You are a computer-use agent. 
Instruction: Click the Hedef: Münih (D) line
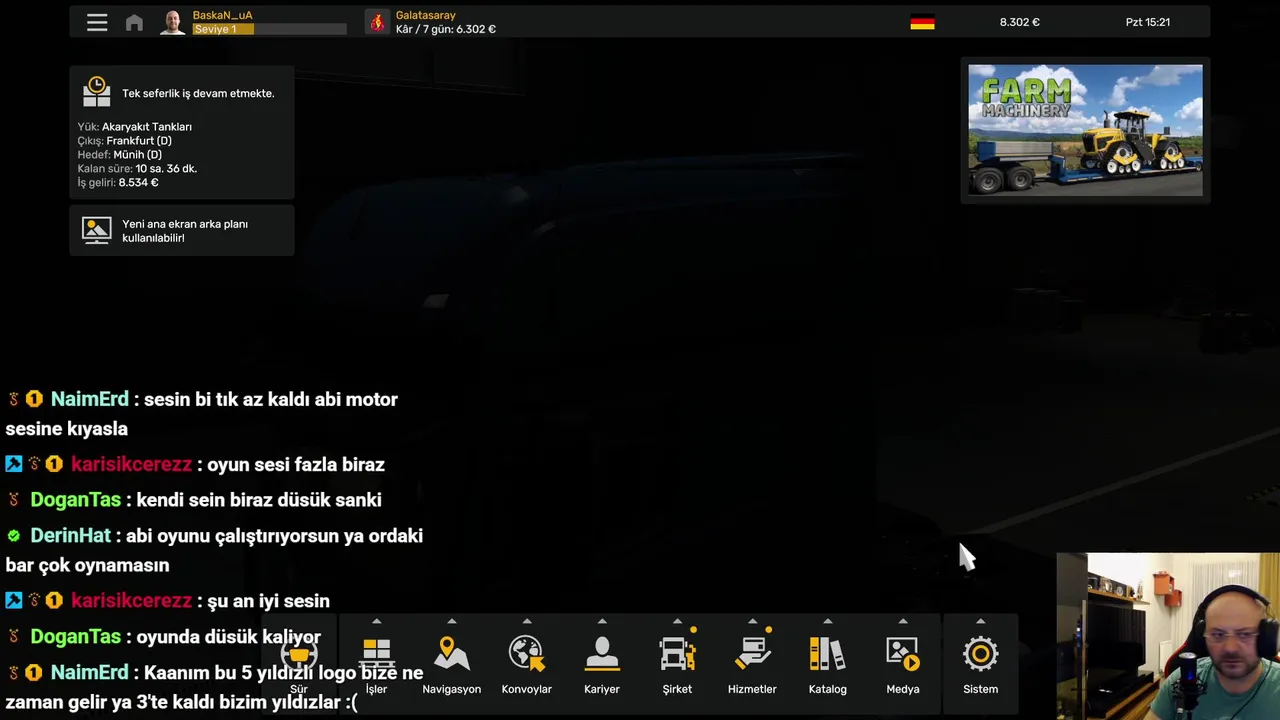[x=120, y=155]
